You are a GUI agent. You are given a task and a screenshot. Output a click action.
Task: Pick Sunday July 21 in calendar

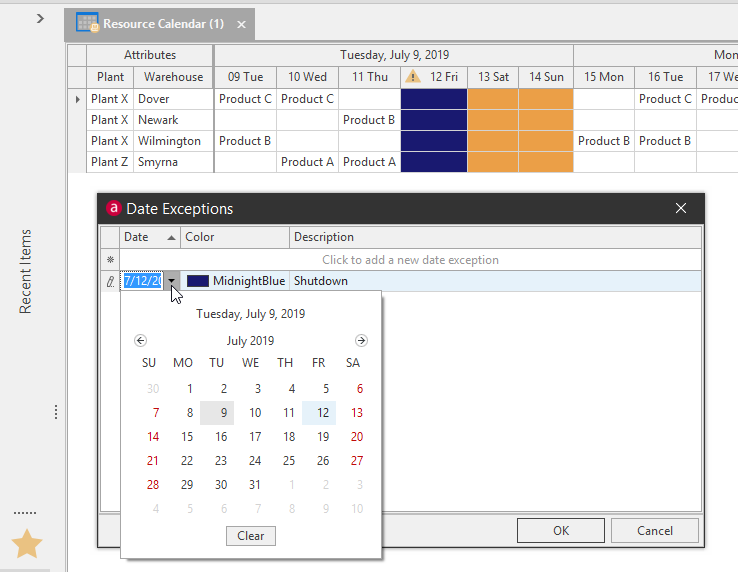point(153,461)
